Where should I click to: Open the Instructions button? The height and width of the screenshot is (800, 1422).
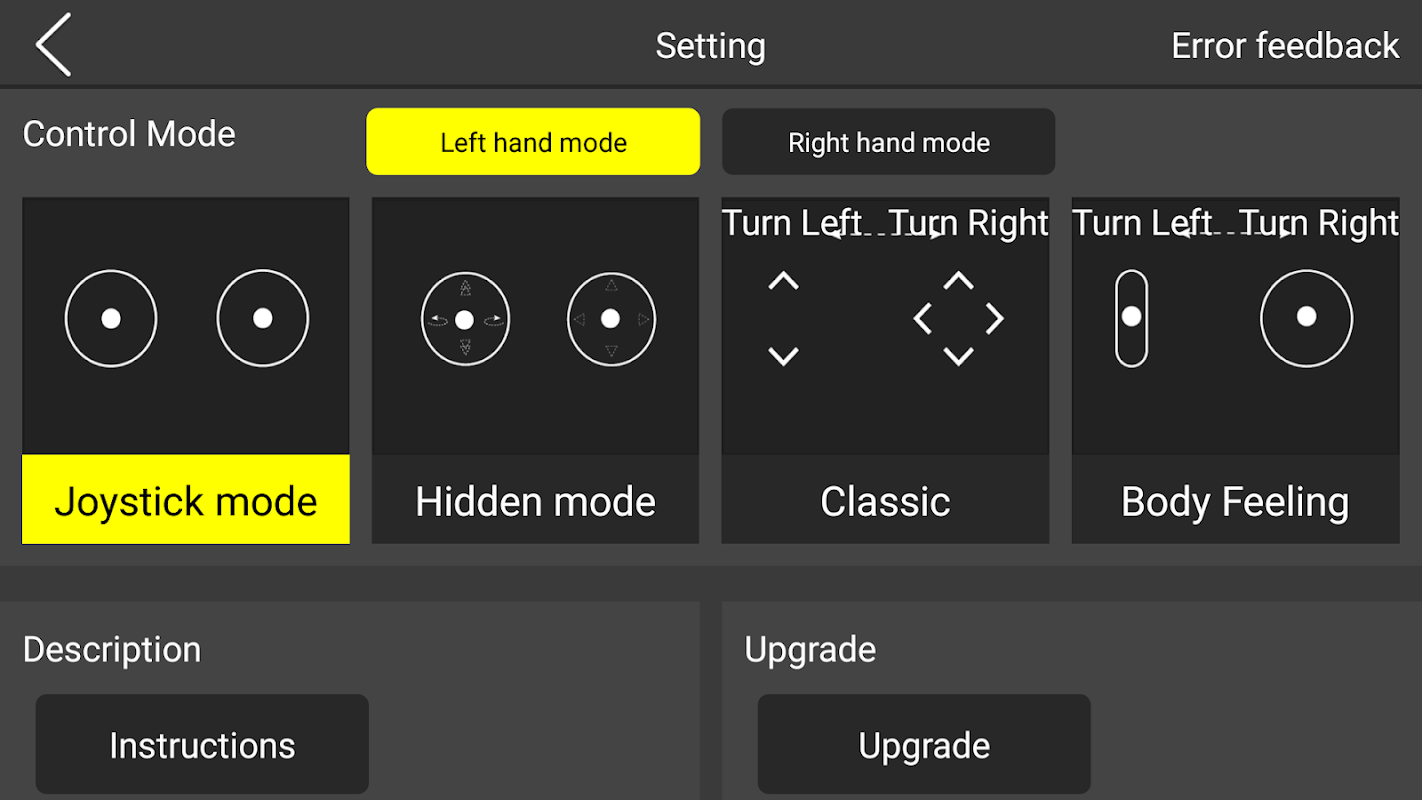click(202, 745)
